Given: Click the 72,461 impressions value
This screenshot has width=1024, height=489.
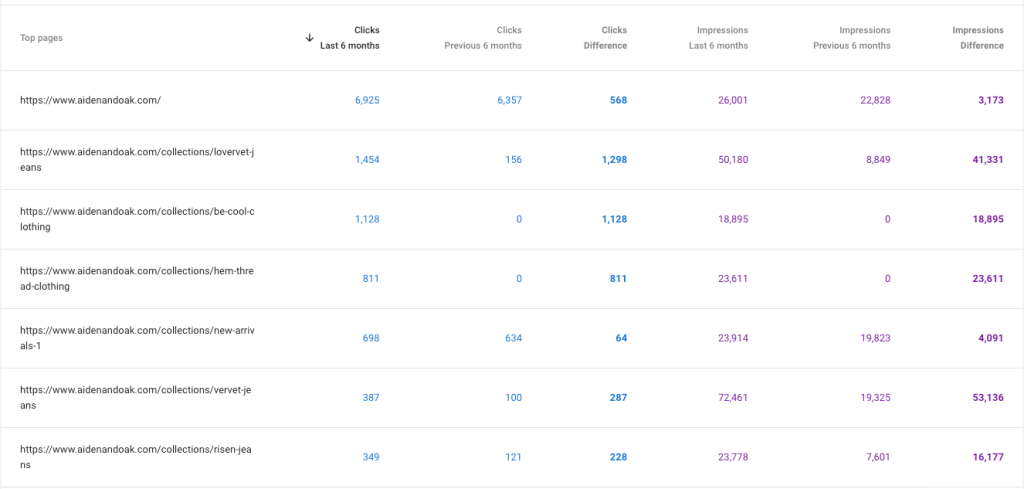Looking at the screenshot, I should 727,398.
